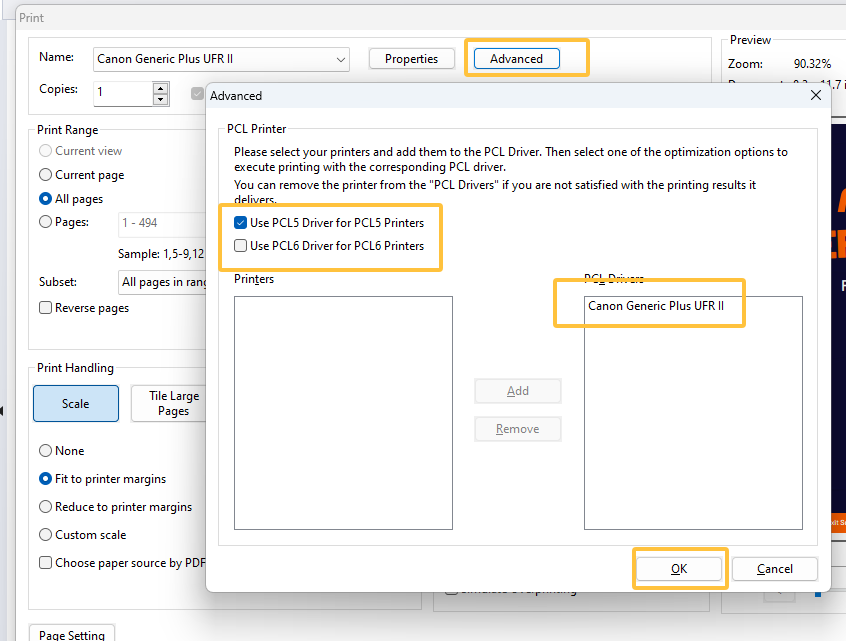
Task: Toggle the Reverse pages checkbox
Action: pos(44,308)
